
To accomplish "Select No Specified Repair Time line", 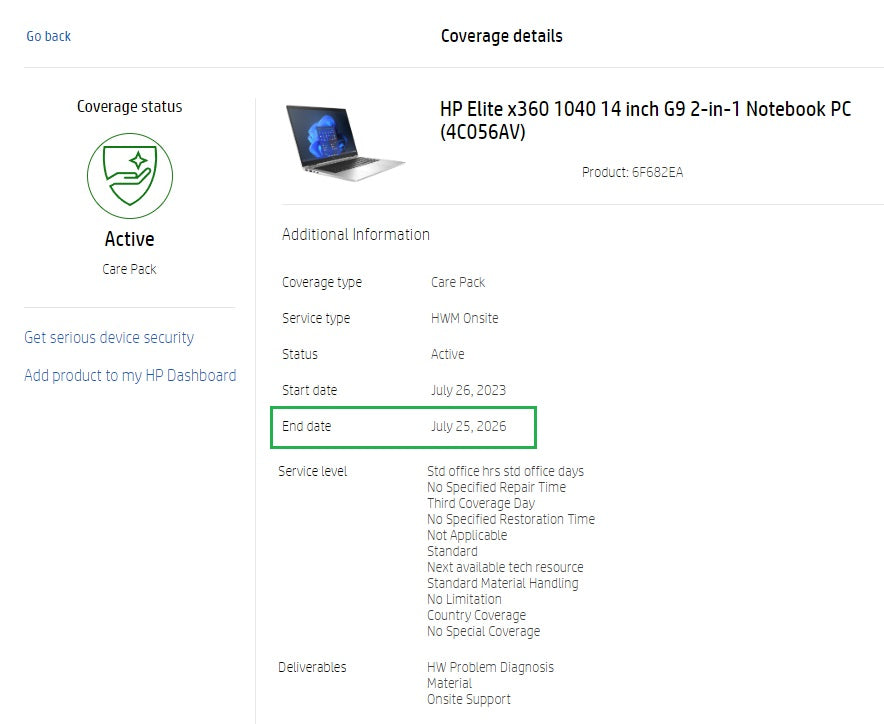I will point(496,487).
